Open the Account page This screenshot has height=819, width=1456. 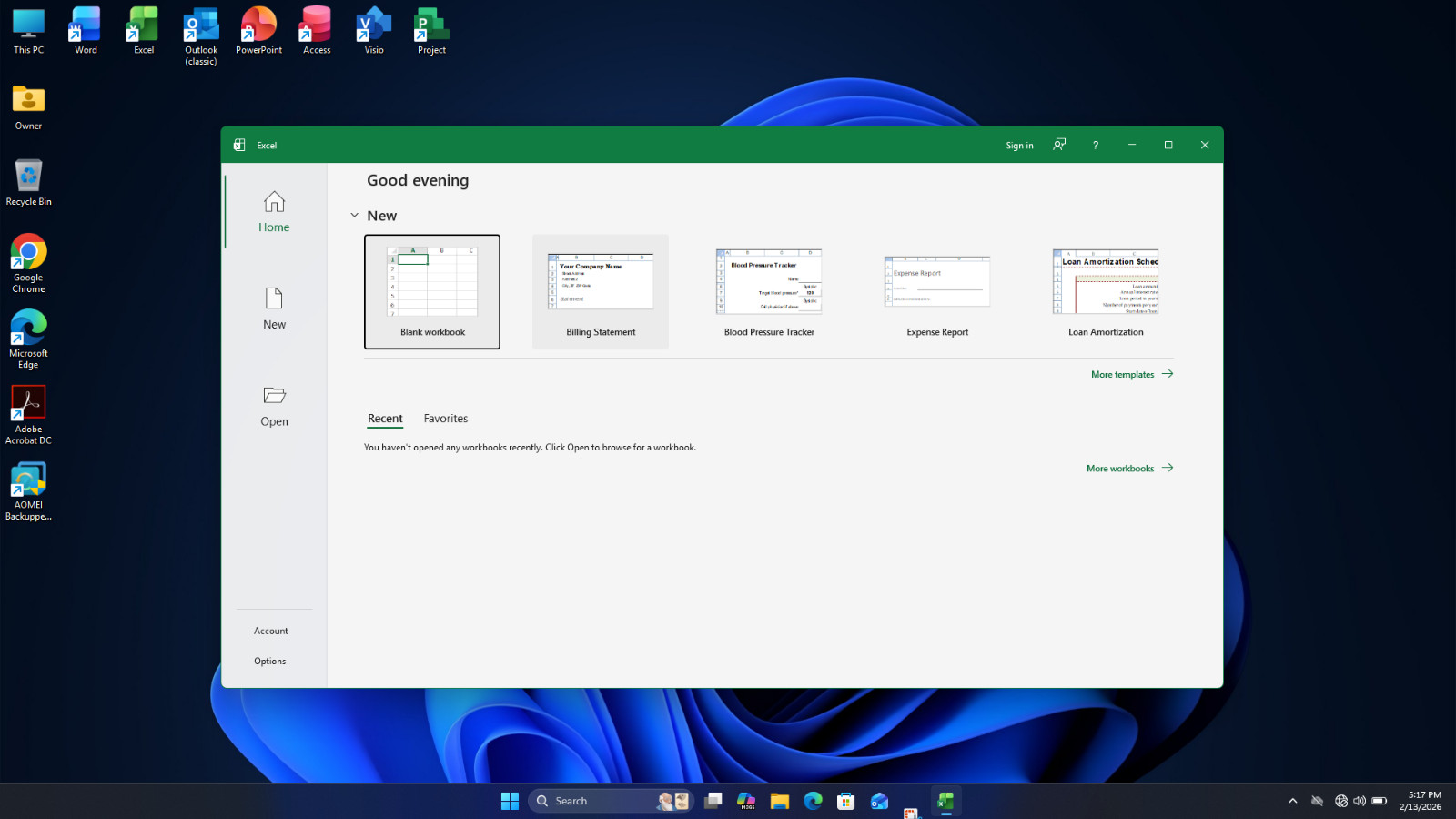[x=271, y=631]
